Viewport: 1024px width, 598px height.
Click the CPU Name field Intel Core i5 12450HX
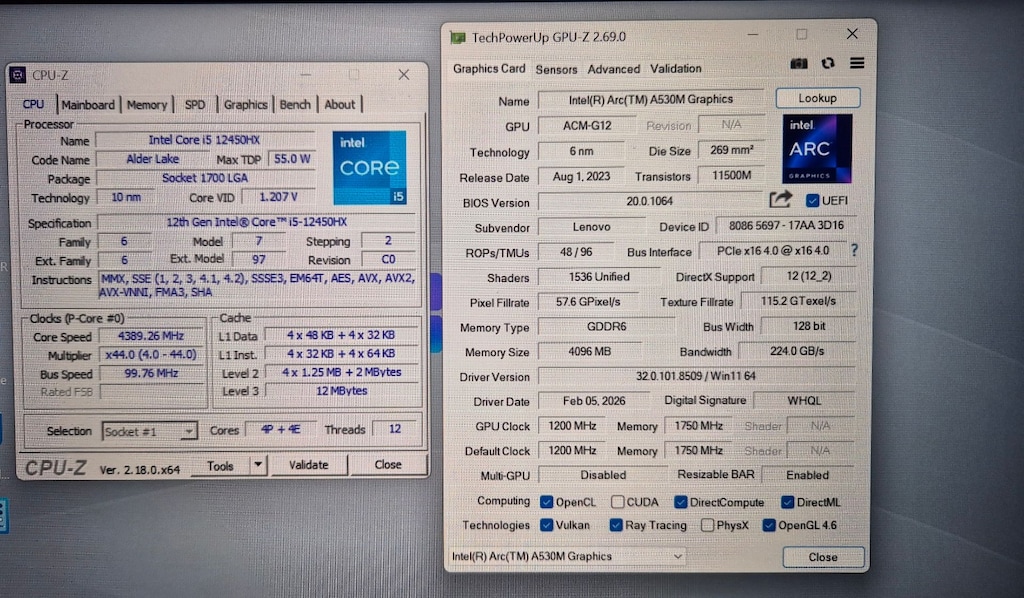coord(204,140)
